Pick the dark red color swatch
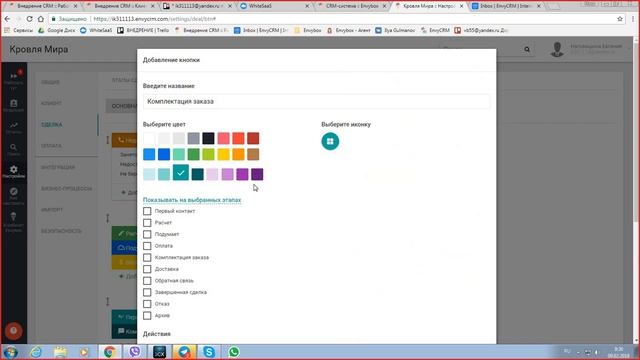640x360 pixels. 253,138
